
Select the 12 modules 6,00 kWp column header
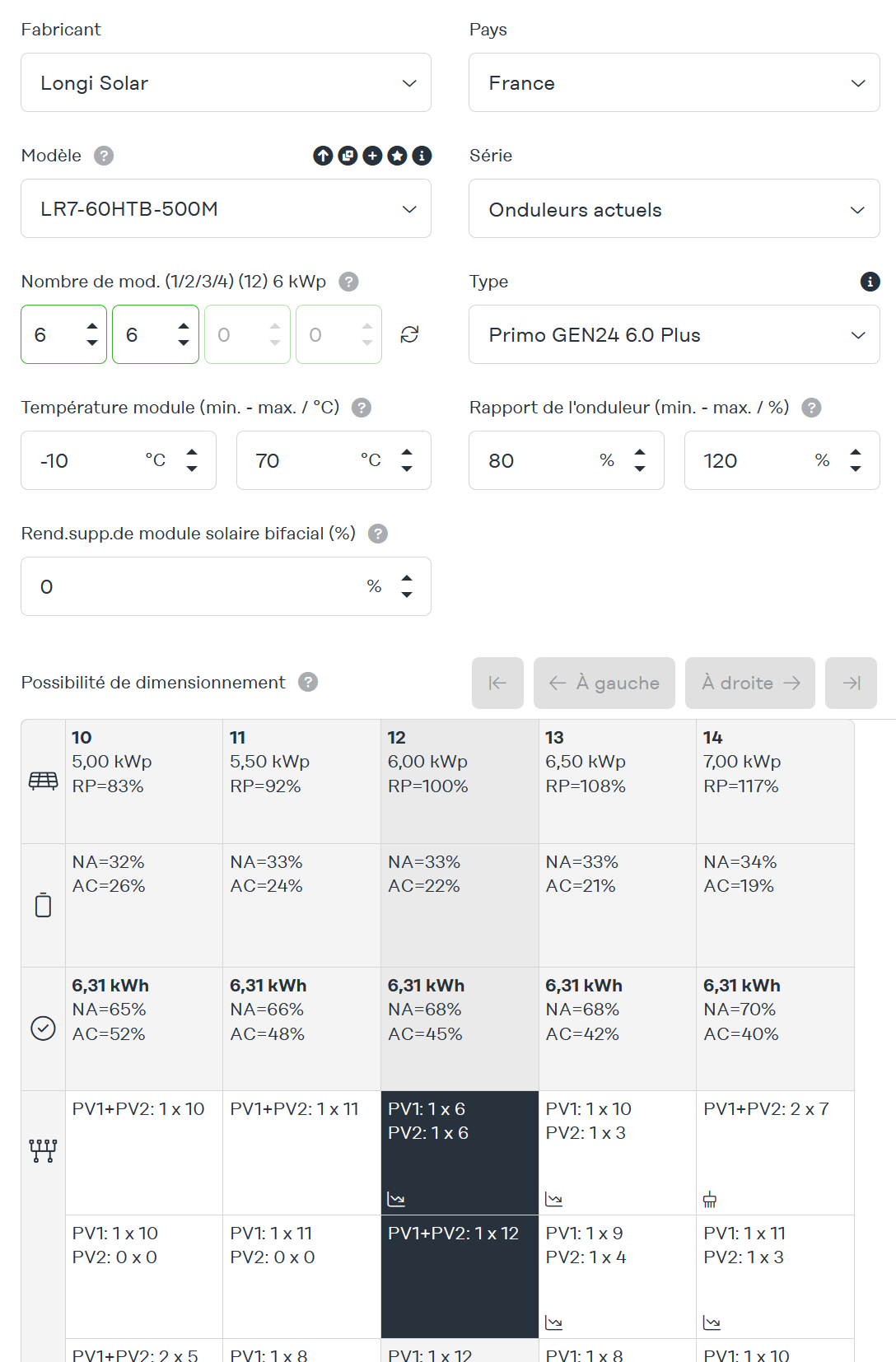460,781
